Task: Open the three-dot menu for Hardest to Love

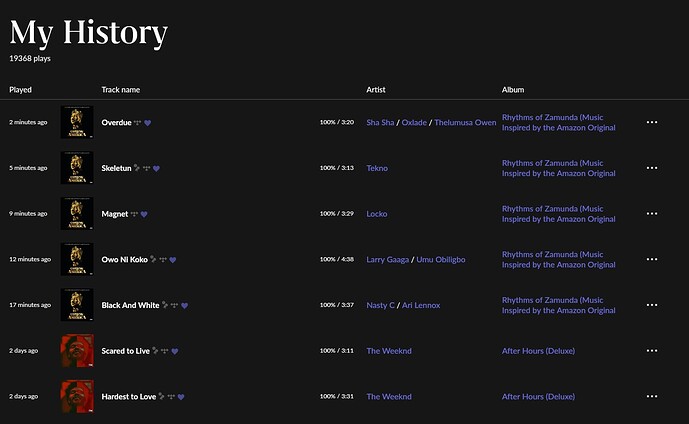Action: point(652,396)
